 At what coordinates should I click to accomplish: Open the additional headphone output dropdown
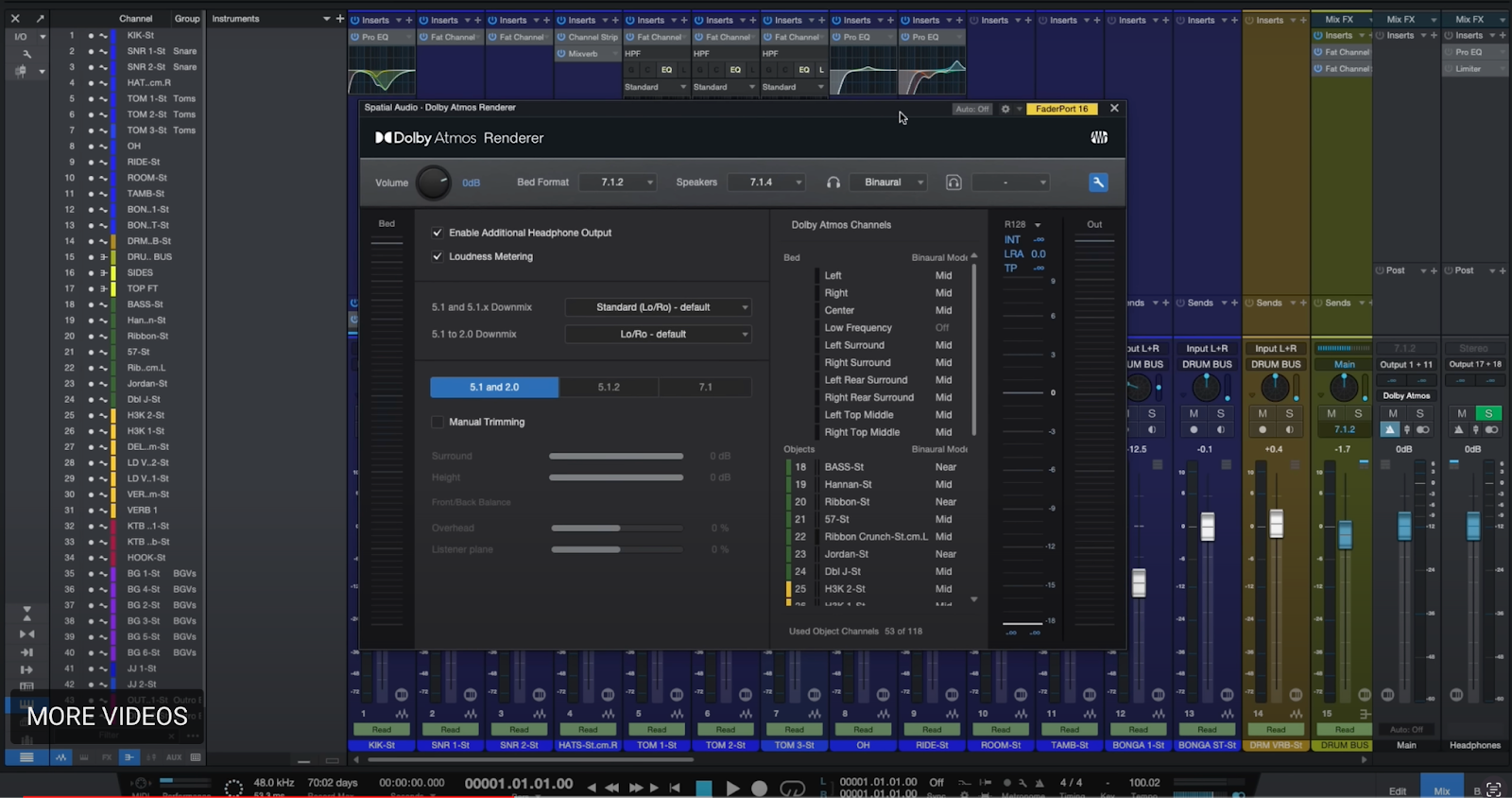[1010, 182]
